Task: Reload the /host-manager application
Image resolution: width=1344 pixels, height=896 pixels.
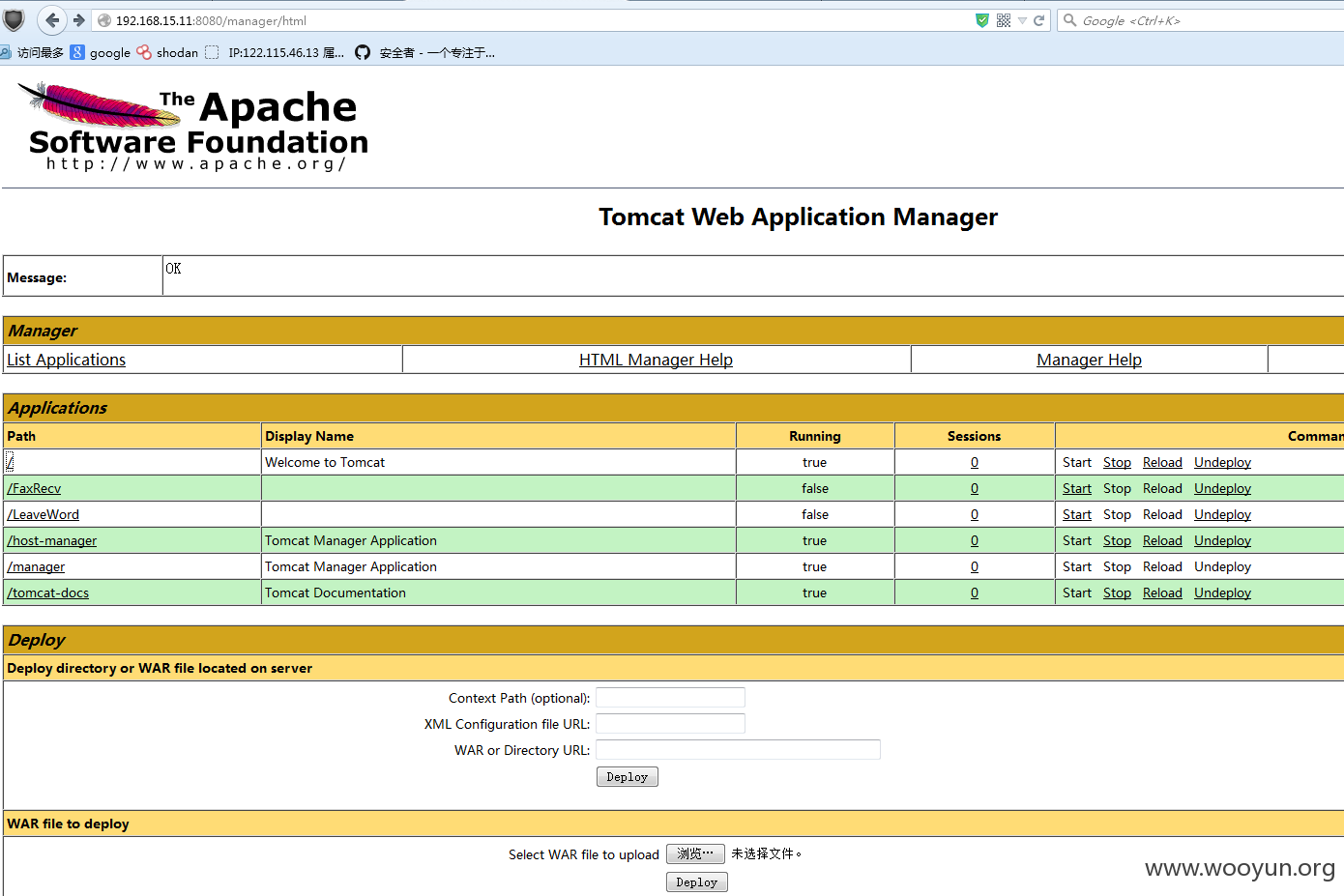Action: [x=1162, y=540]
